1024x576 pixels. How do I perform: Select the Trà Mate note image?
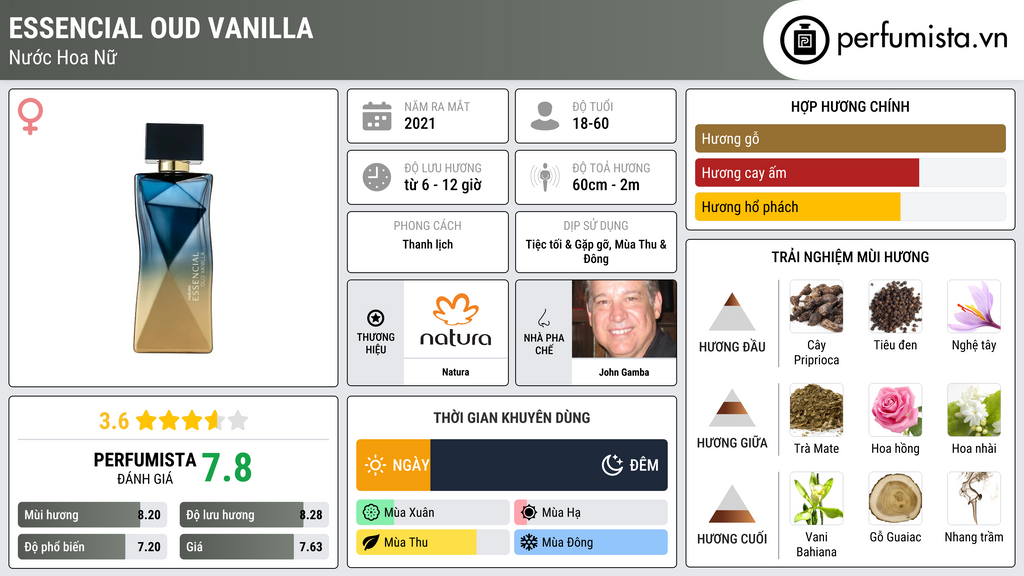[x=816, y=410]
